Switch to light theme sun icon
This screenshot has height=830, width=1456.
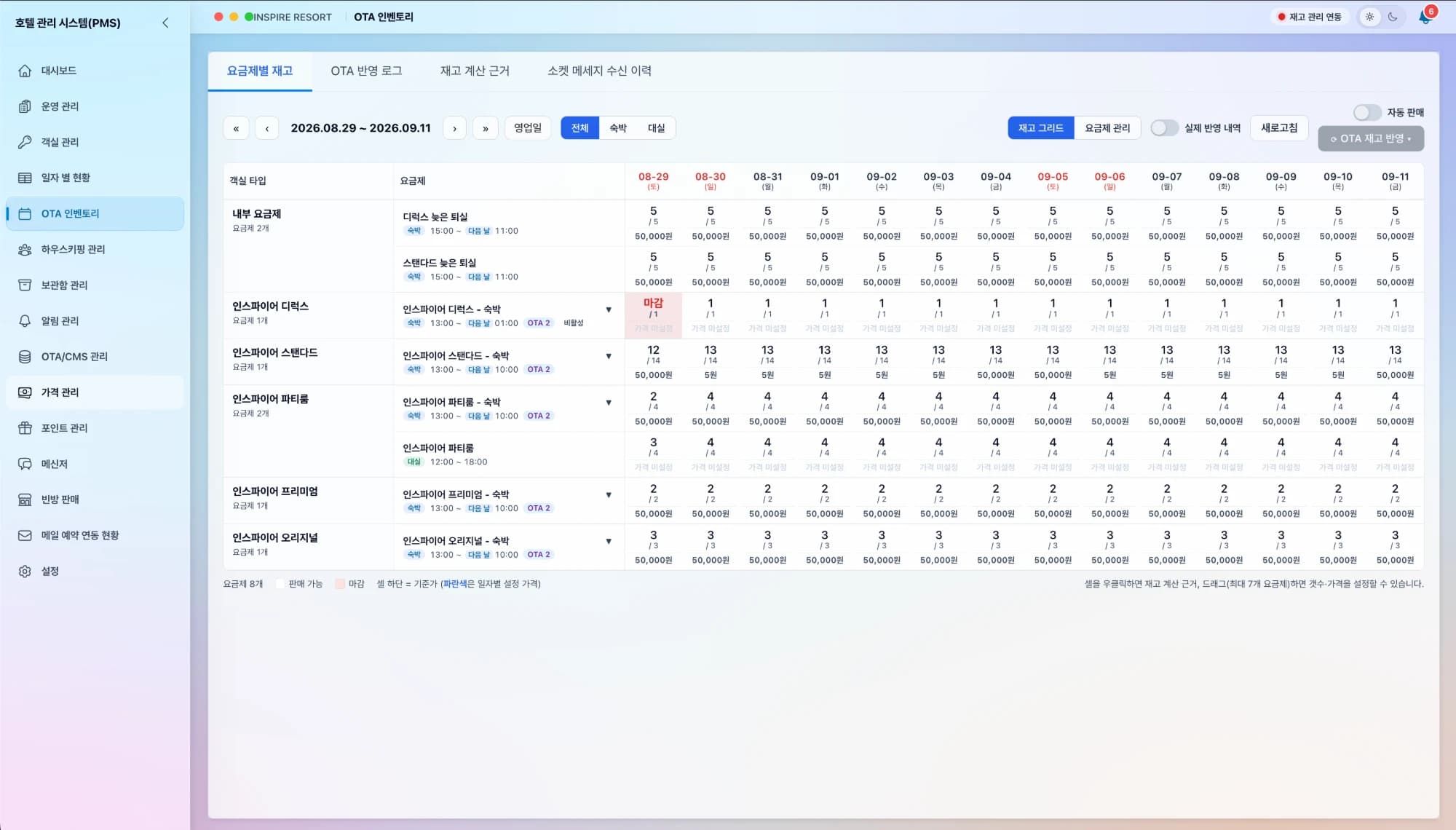(x=1369, y=17)
